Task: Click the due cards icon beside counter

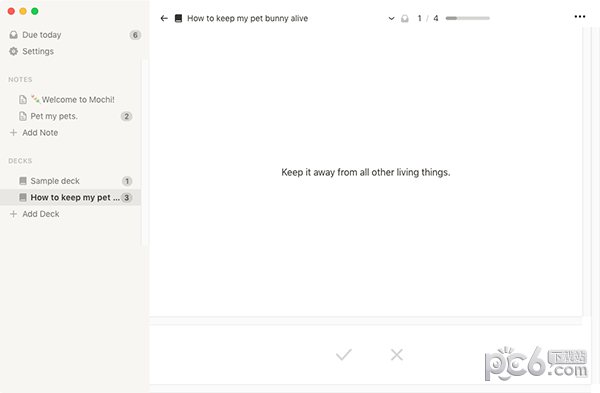Action: (405, 18)
